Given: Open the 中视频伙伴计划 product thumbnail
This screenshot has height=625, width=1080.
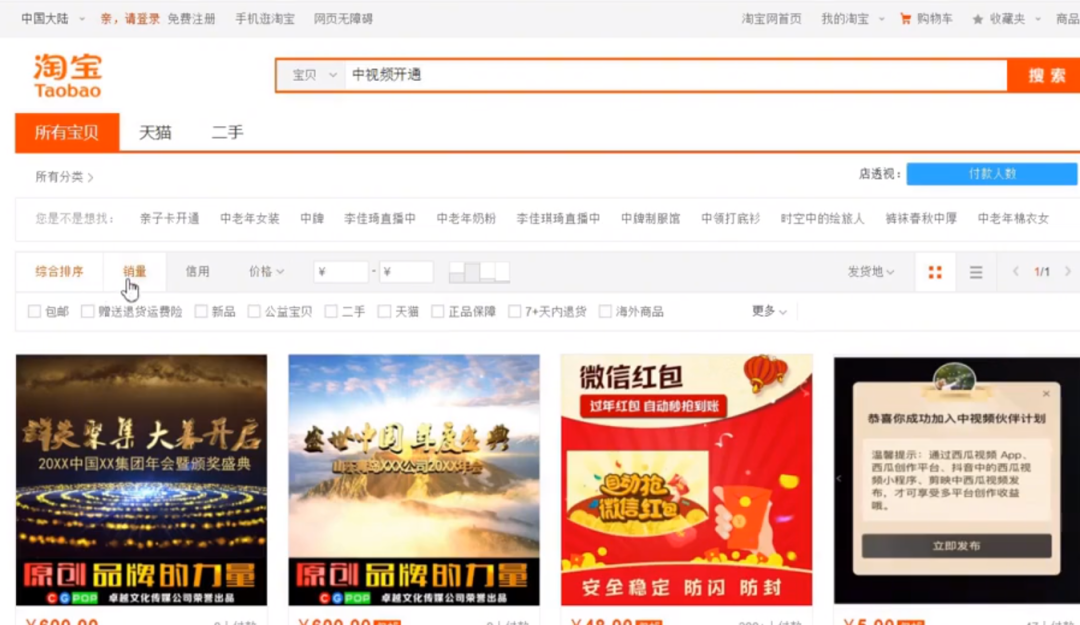Looking at the screenshot, I should pyautogui.click(x=957, y=480).
